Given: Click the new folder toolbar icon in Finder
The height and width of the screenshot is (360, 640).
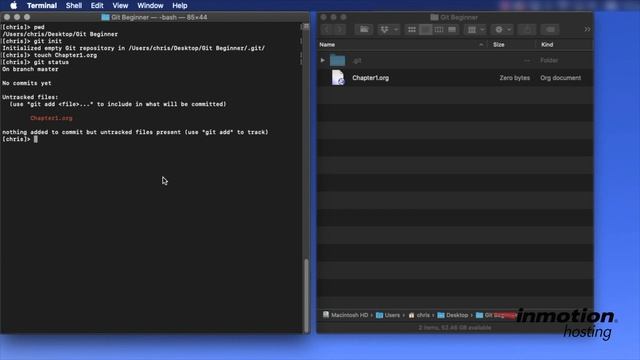Looking at the screenshot, I should coord(364,29).
